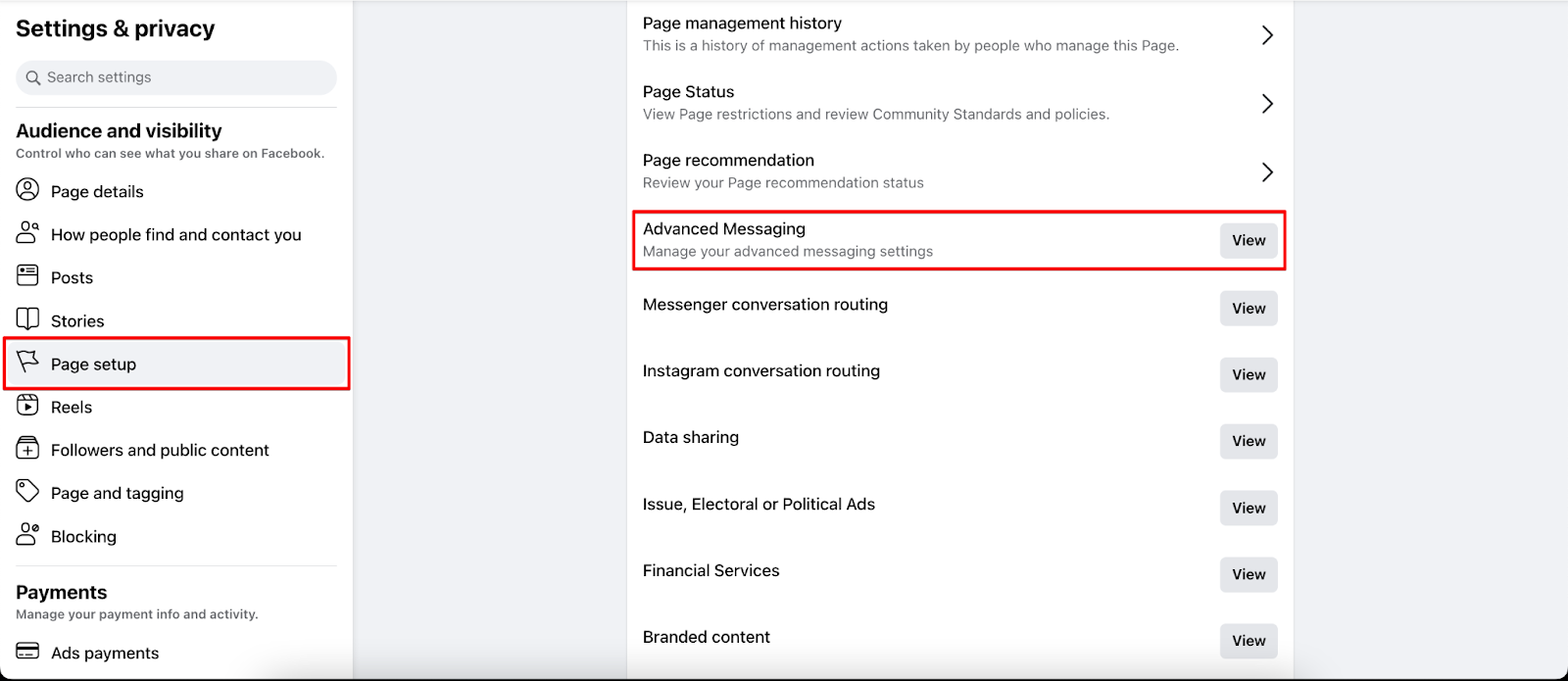The width and height of the screenshot is (1568, 681).
Task: Open Reels settings
Action: coord(176,407)
